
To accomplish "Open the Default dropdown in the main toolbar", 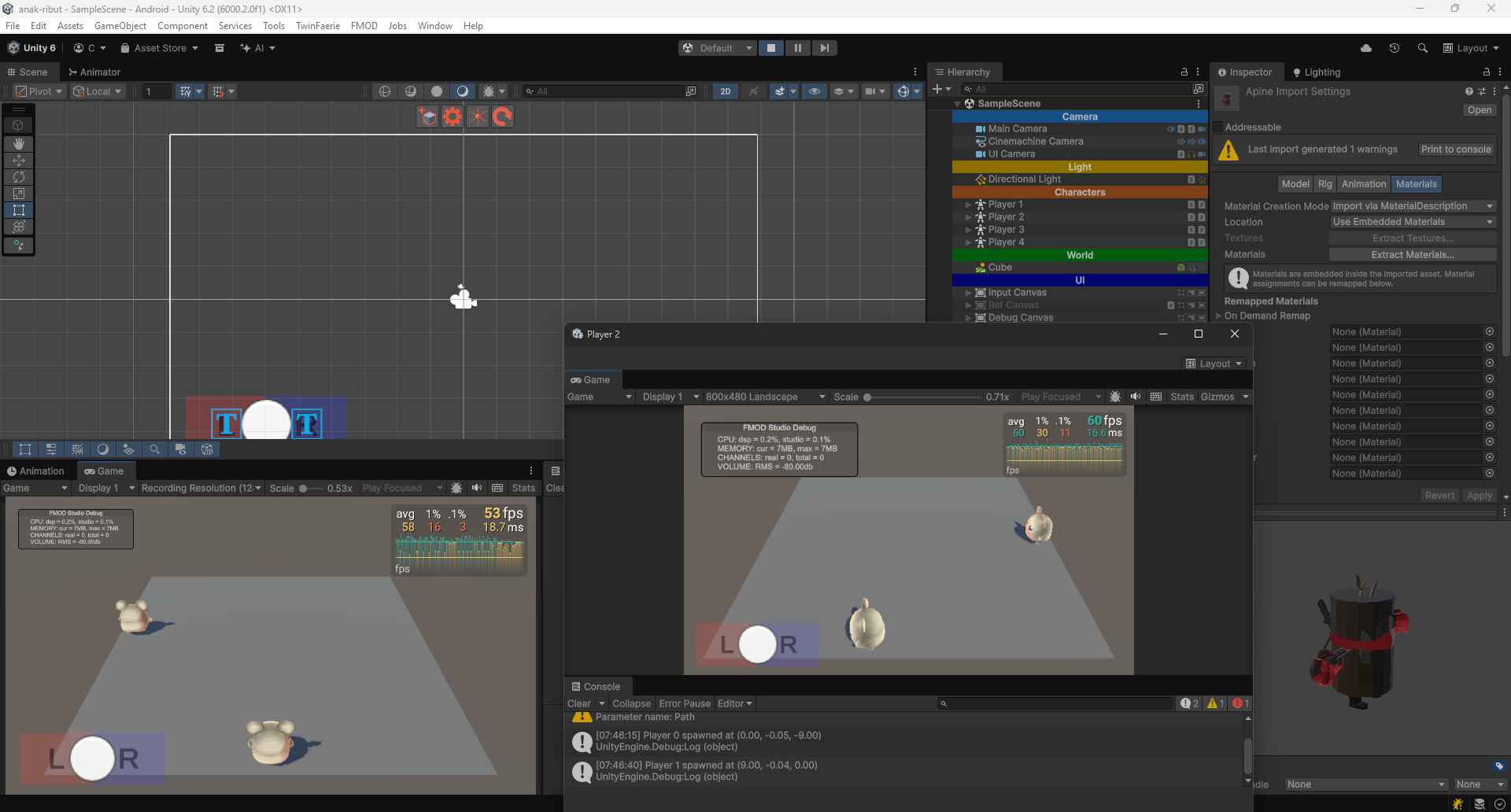I will [717, 48].
